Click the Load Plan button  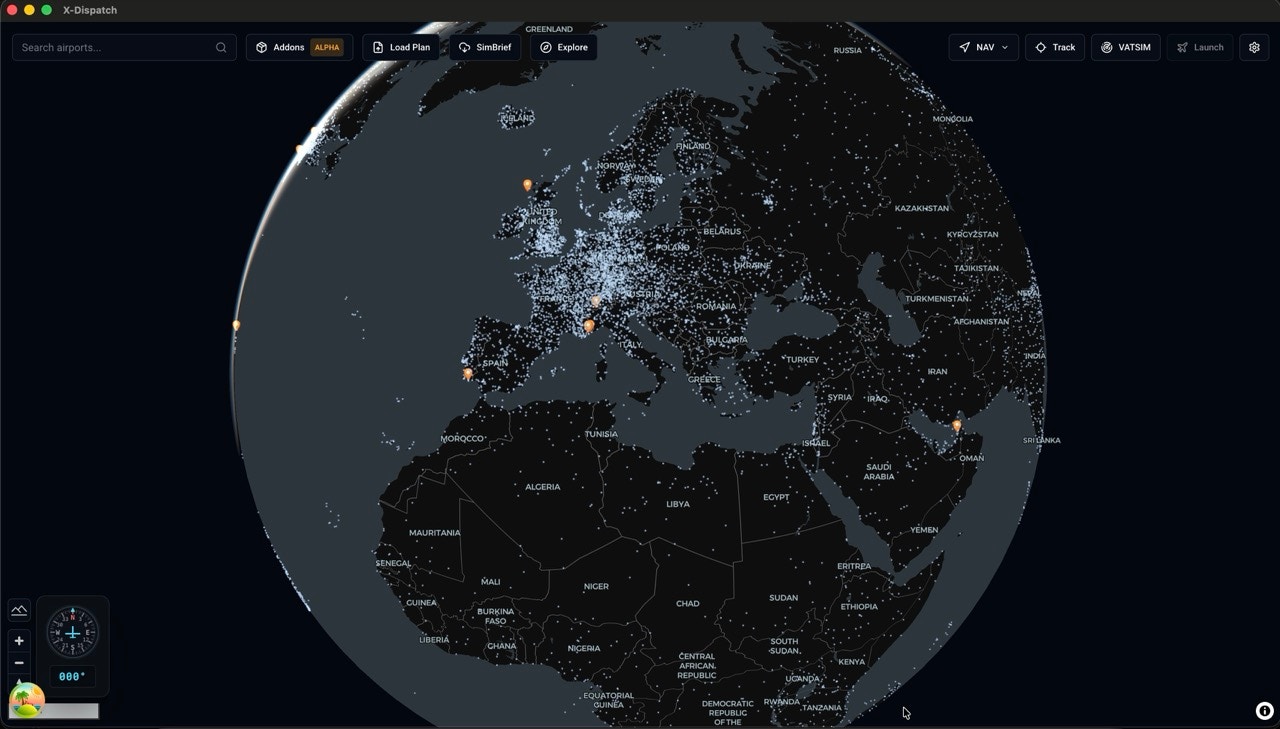(400, 47)
